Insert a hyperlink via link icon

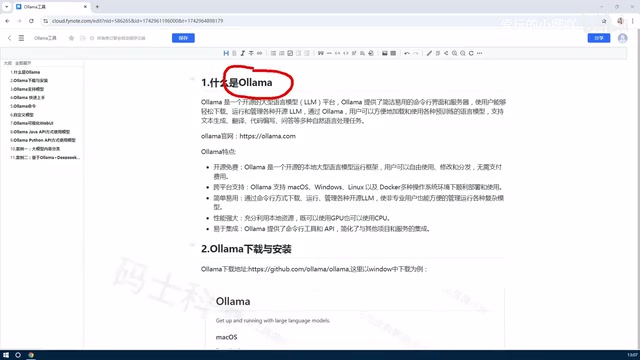tap(259, 53)
